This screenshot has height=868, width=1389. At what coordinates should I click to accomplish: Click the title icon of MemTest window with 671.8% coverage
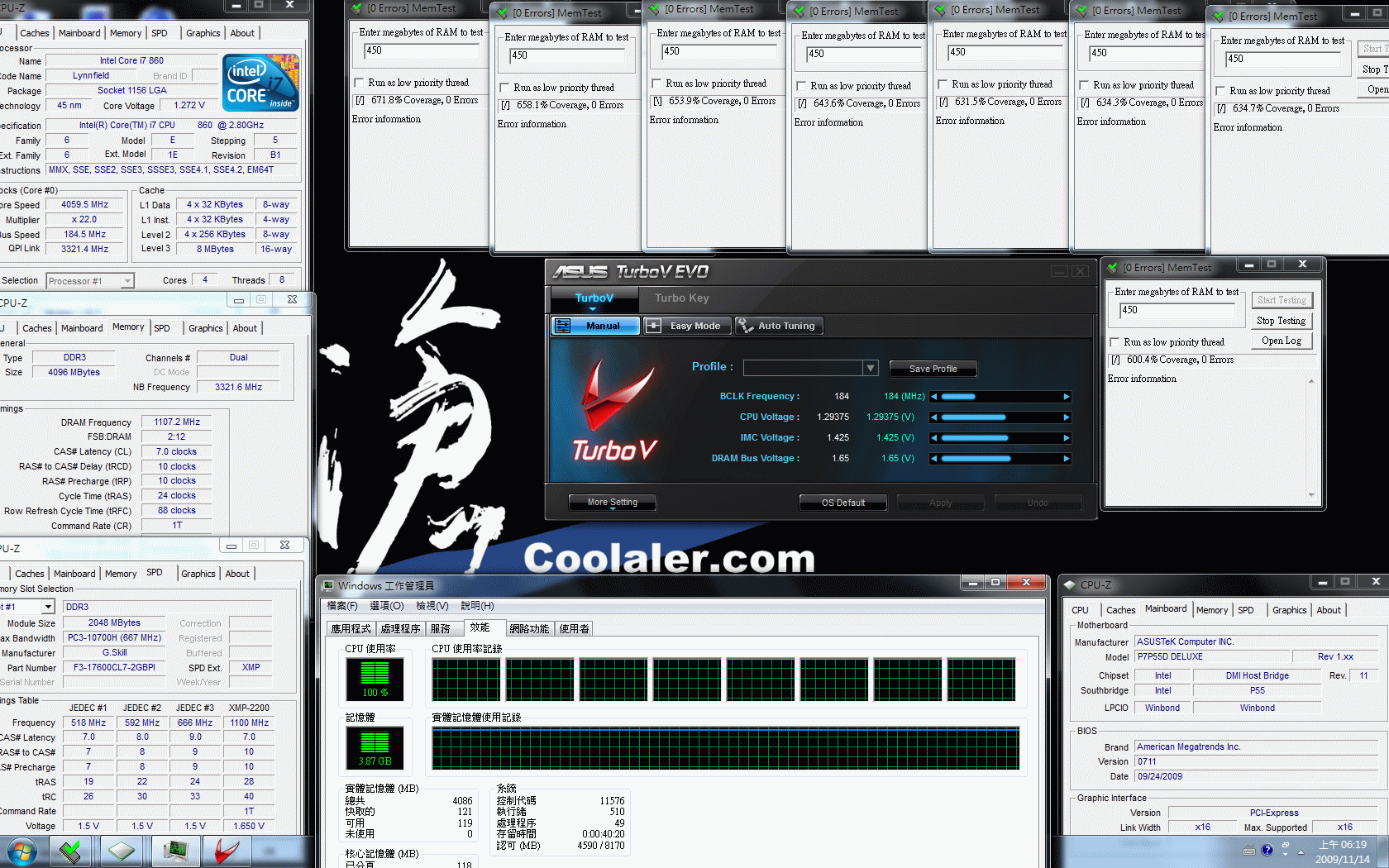pyautogui.click(x=357, y=8)
